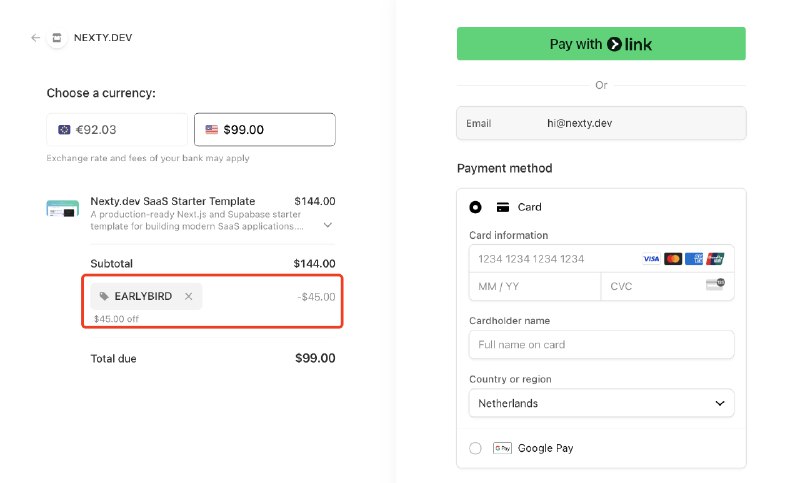
Task: Remove the EARLYBIRD promo code
Action: pos(188,296)
